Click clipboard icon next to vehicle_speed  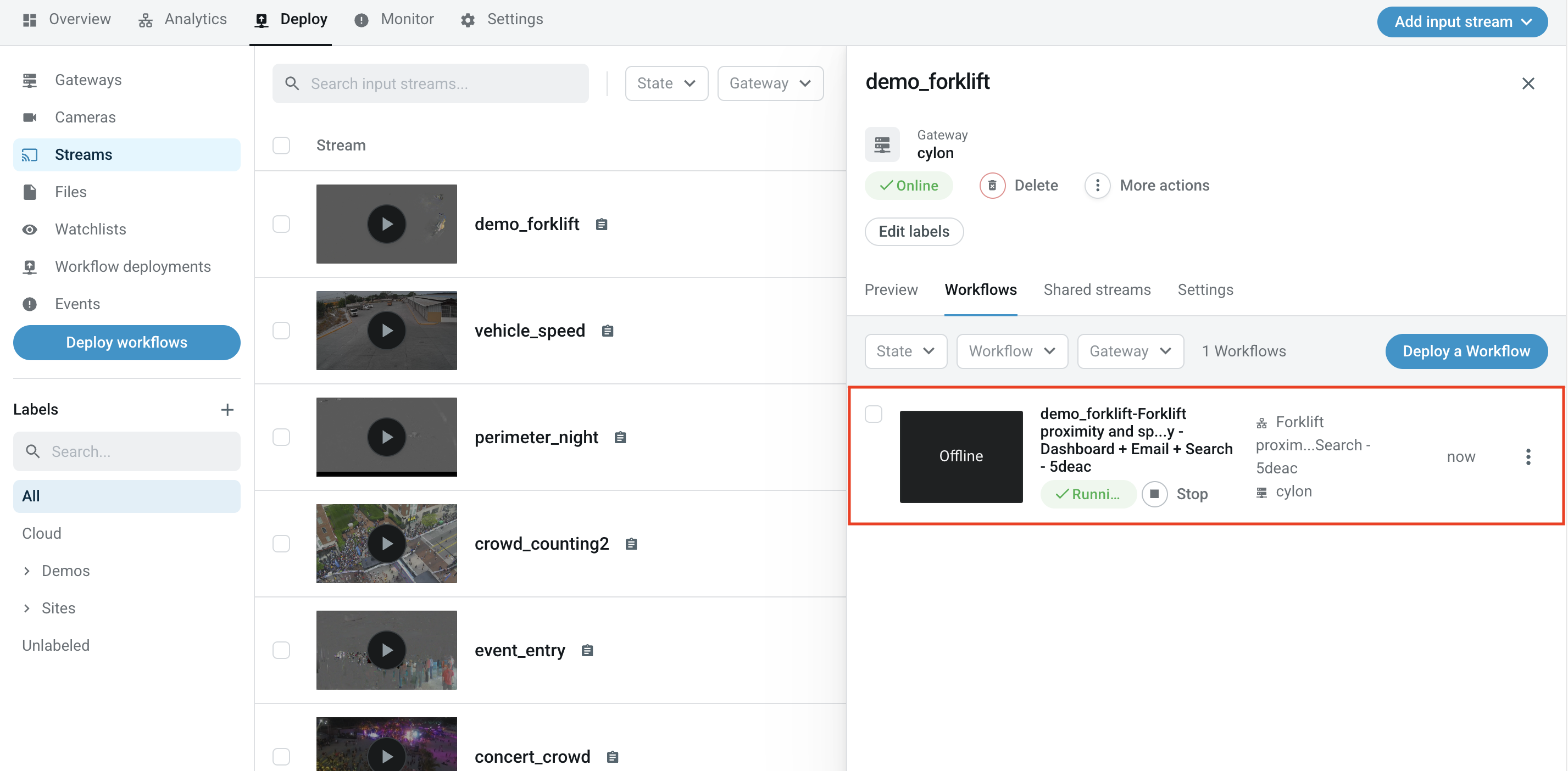coord(608,331)
